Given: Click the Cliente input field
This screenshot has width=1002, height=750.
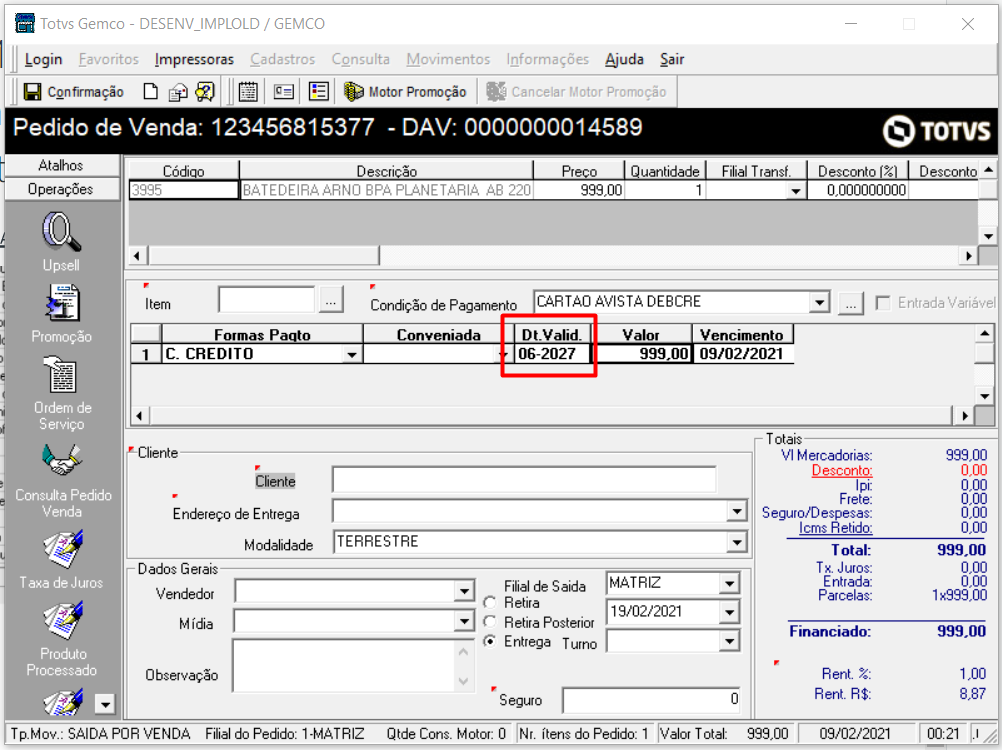Looking at the screenshot, I should [x=524, y=479].
